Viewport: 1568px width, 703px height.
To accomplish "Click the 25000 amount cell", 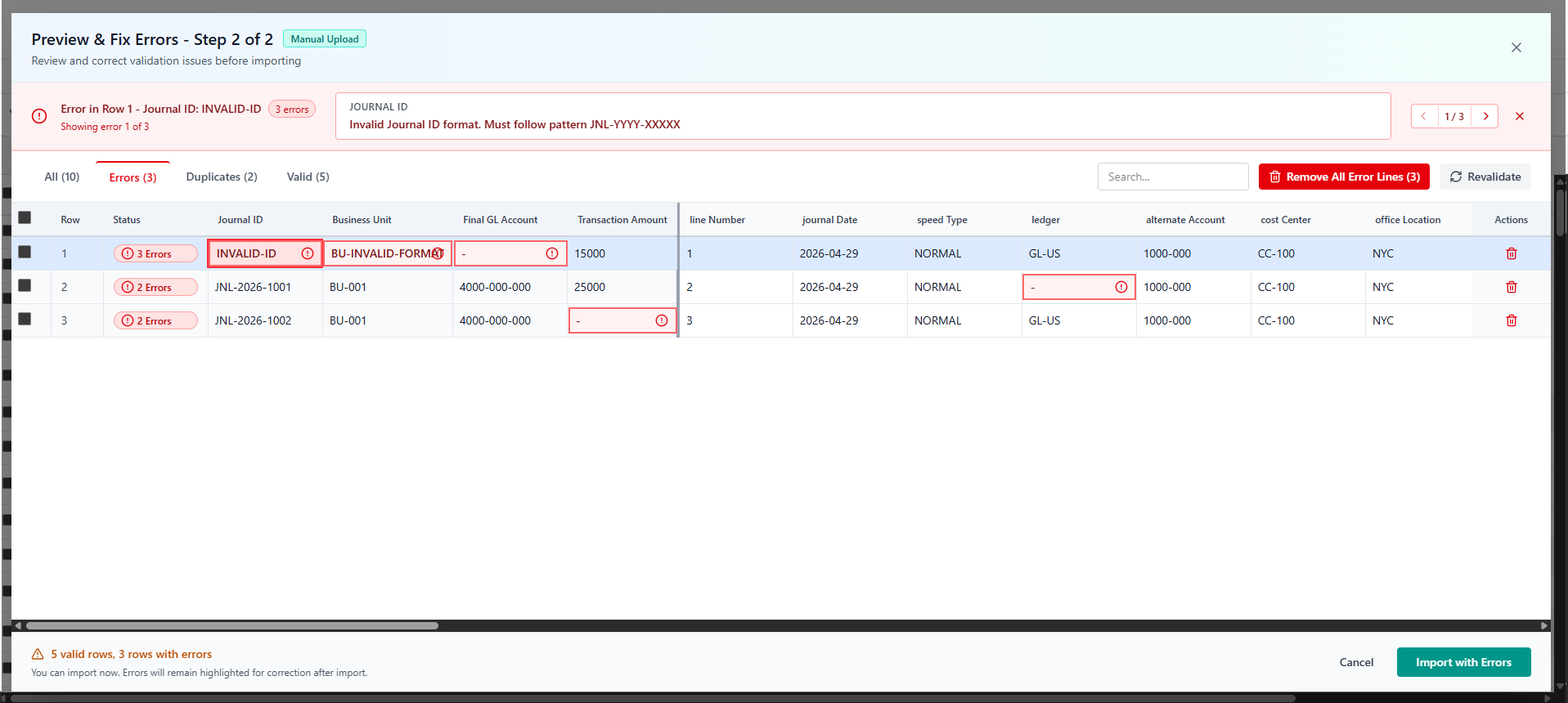I will tap(622, 287).
